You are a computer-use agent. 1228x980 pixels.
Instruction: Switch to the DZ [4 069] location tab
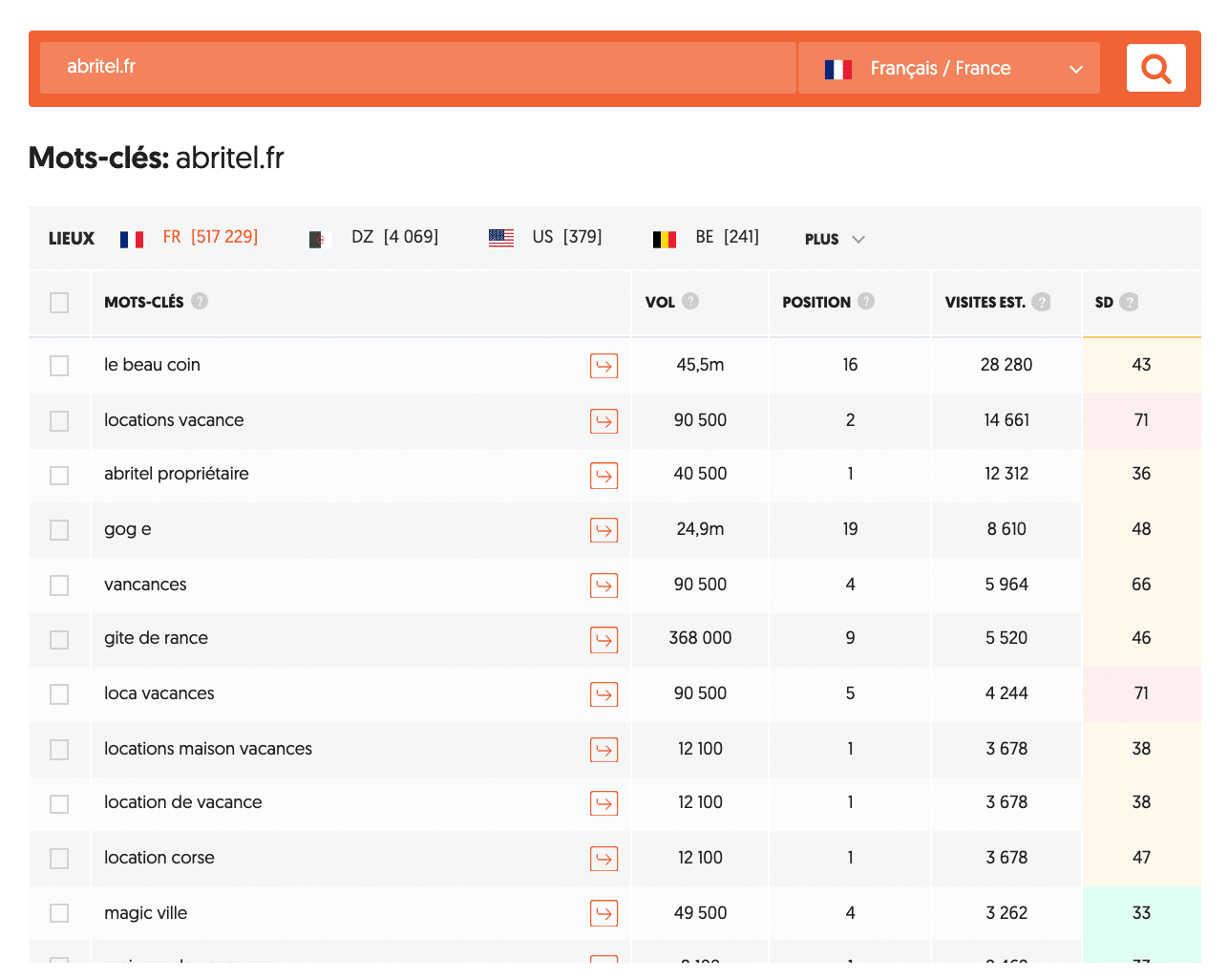tap(374, 237)
